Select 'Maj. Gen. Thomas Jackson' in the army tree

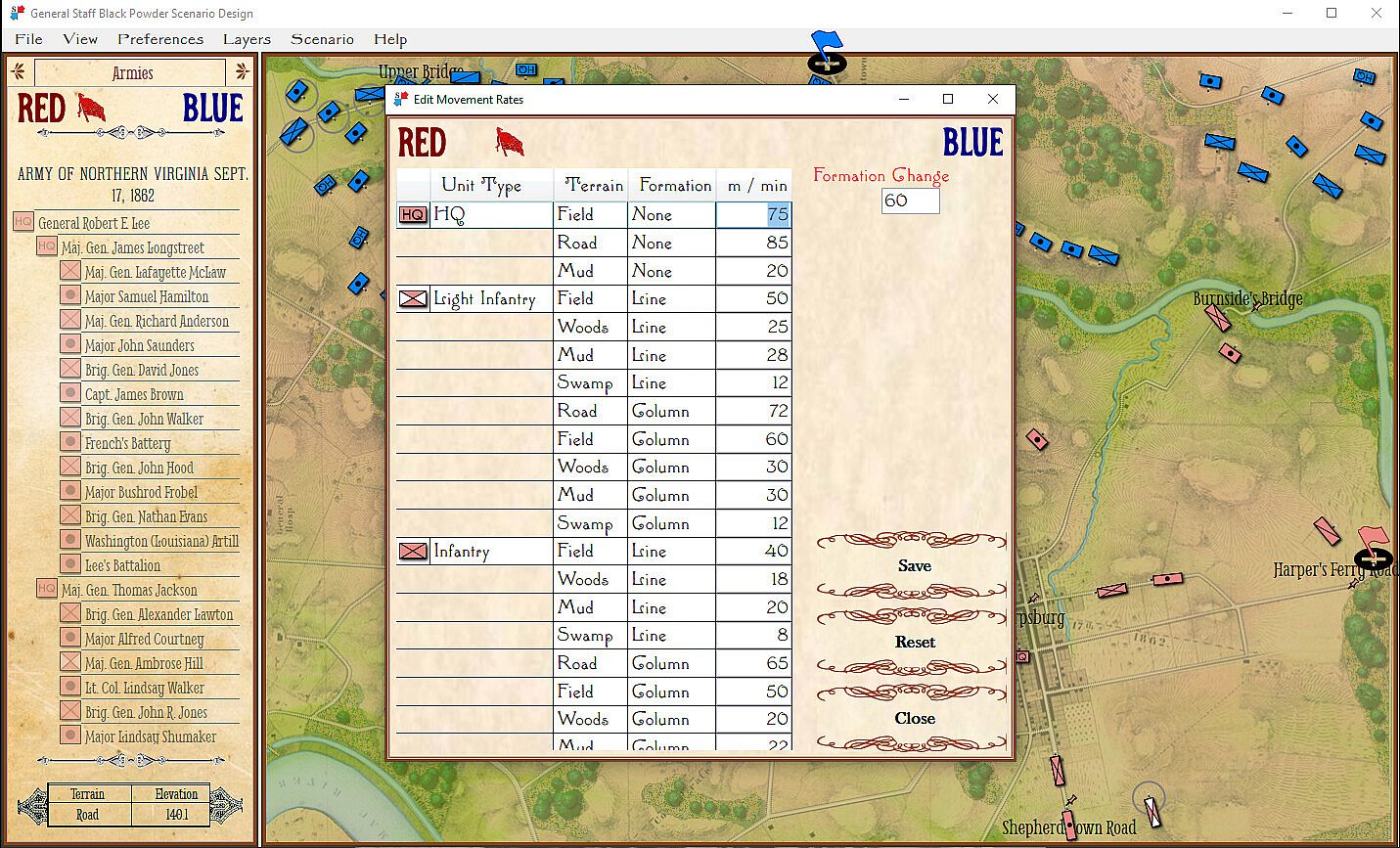tap(129, 590)
